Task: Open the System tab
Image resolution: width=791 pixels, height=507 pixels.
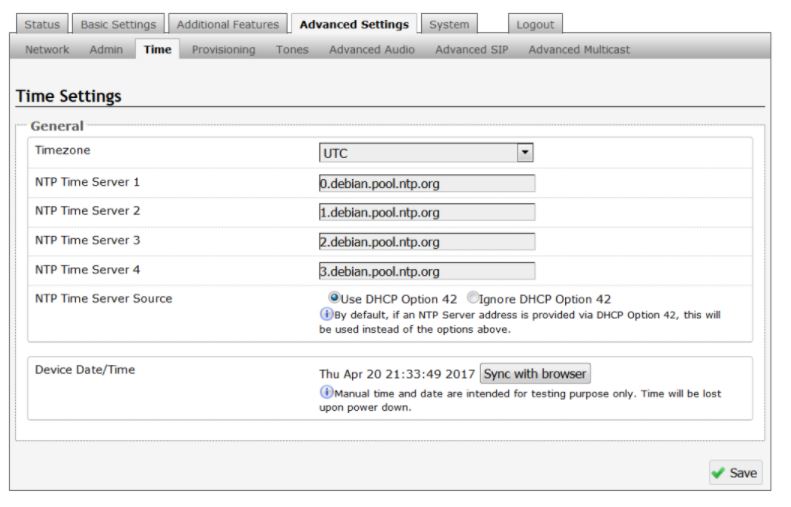Action: pyautogui.click(x=448, y=24)
